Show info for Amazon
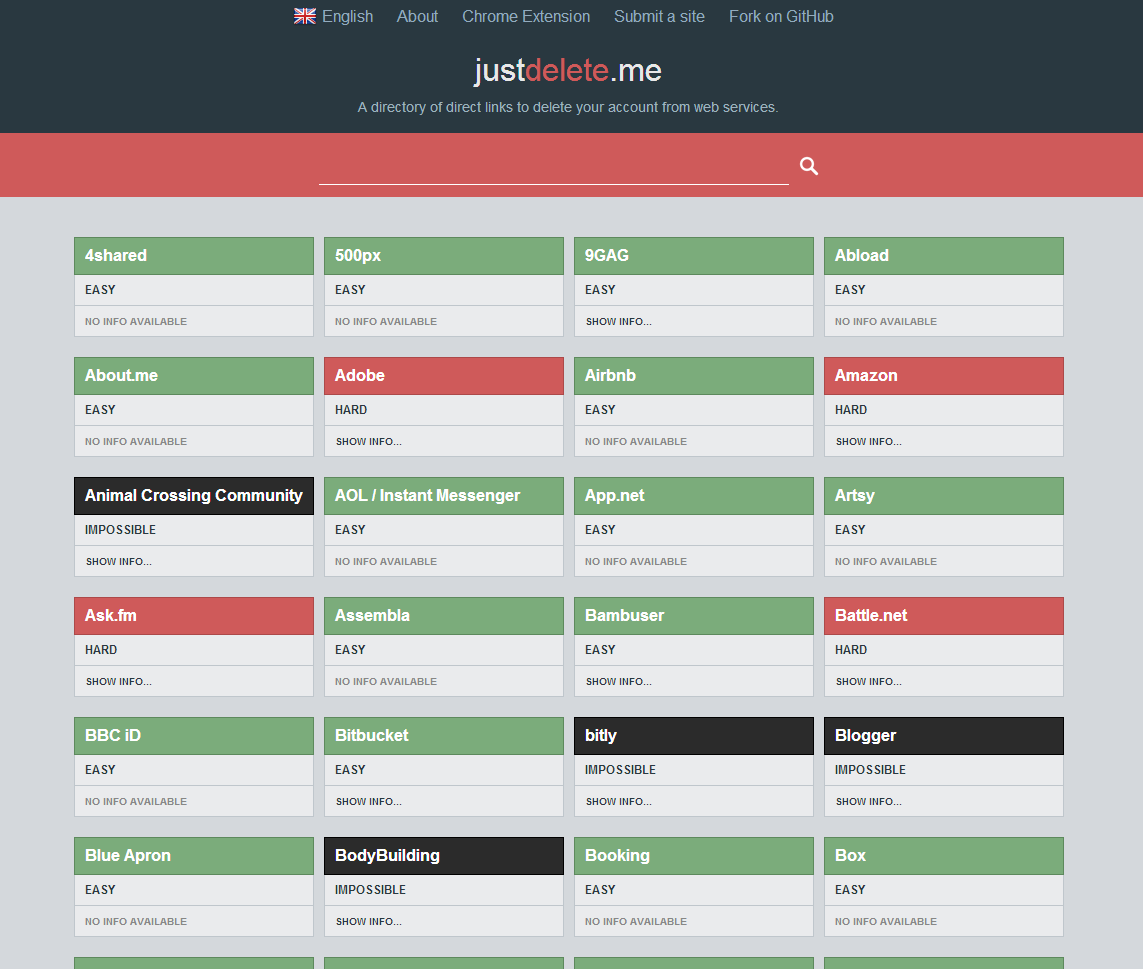 click(867, 441)
